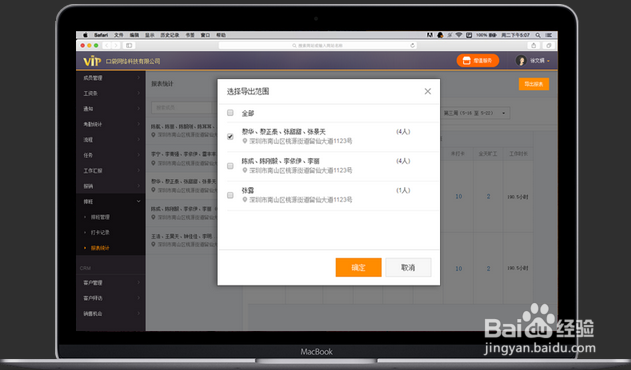Open the 书签 menu
631x370 pixels.
[x=190, y=35]
